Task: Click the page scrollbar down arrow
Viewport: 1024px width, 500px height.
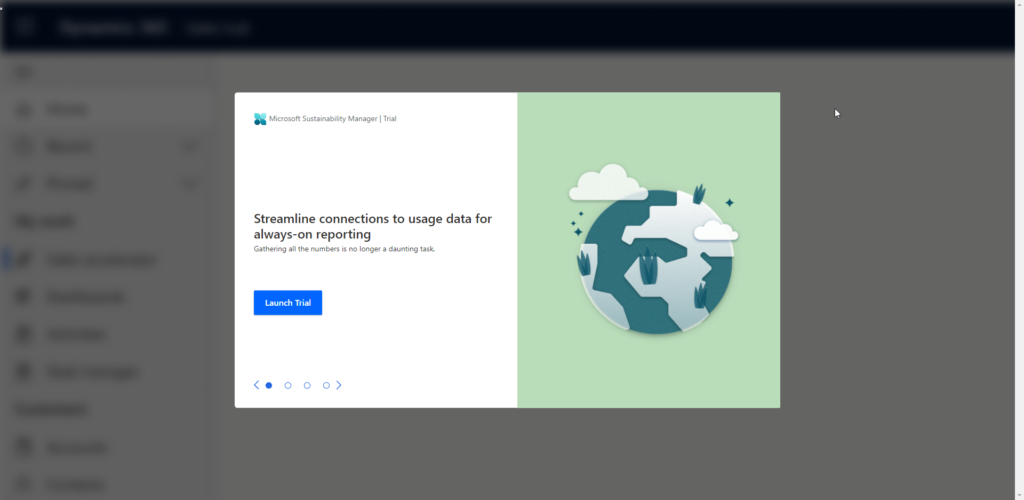Action: point(1019,495)
